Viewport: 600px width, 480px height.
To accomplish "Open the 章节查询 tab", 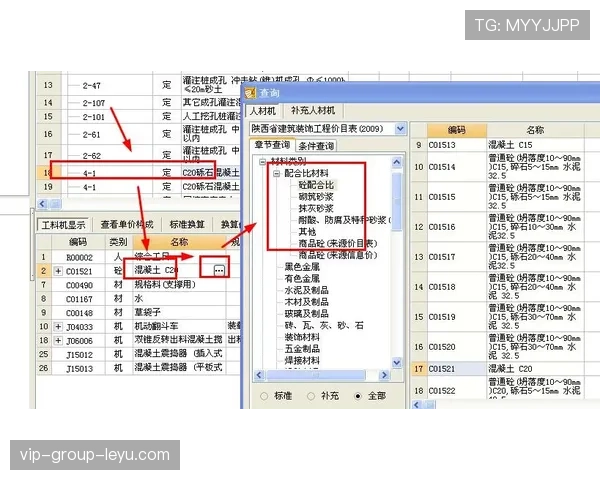I will tap(272, 145).
